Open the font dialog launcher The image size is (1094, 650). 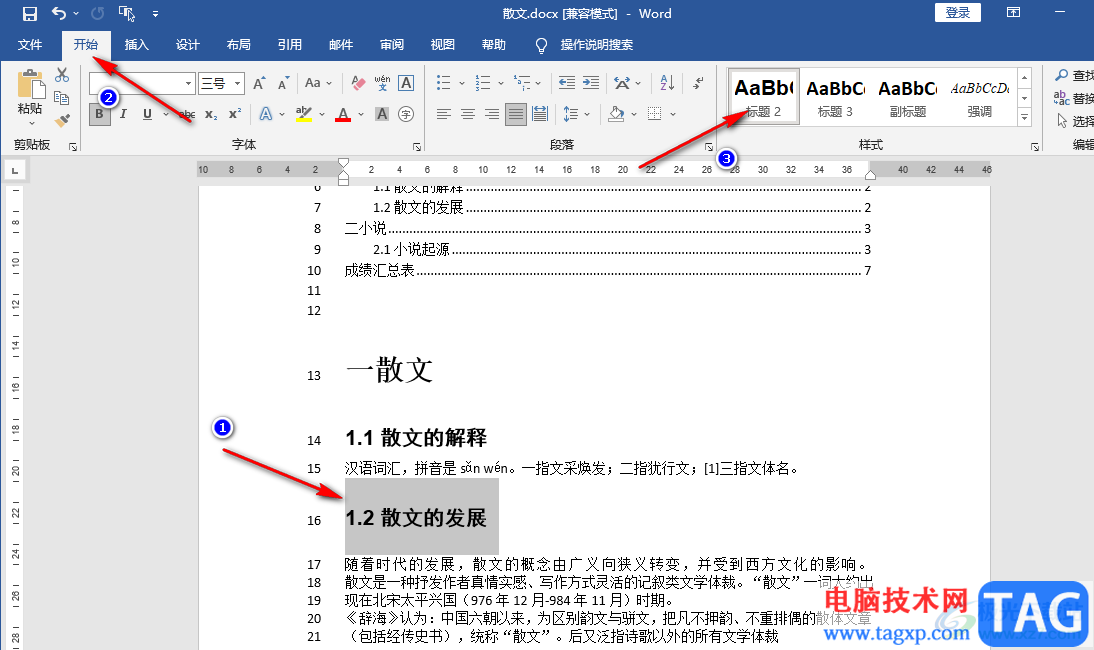pyautogui.click(x=417, y=146)
